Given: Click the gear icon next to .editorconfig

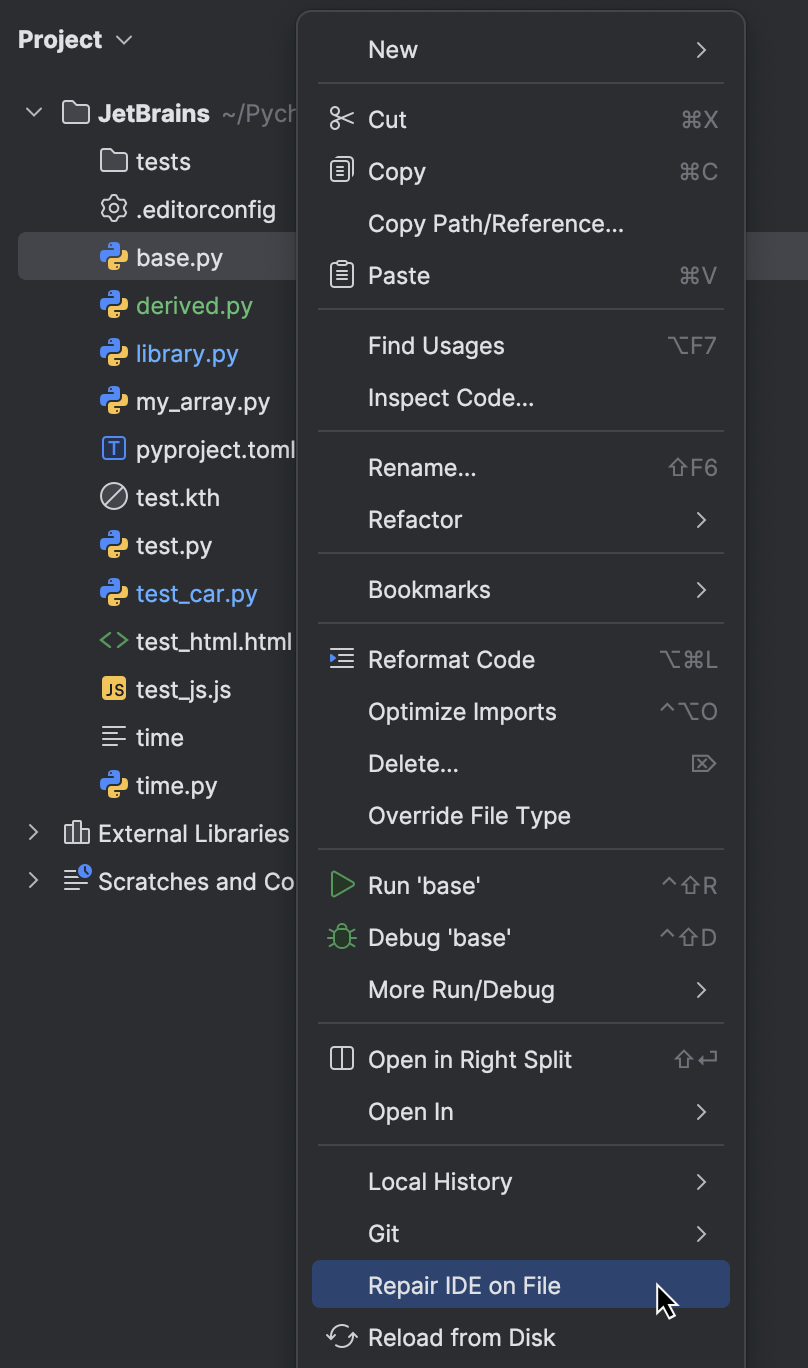Looking at the screenshot, I should point(113,209).
